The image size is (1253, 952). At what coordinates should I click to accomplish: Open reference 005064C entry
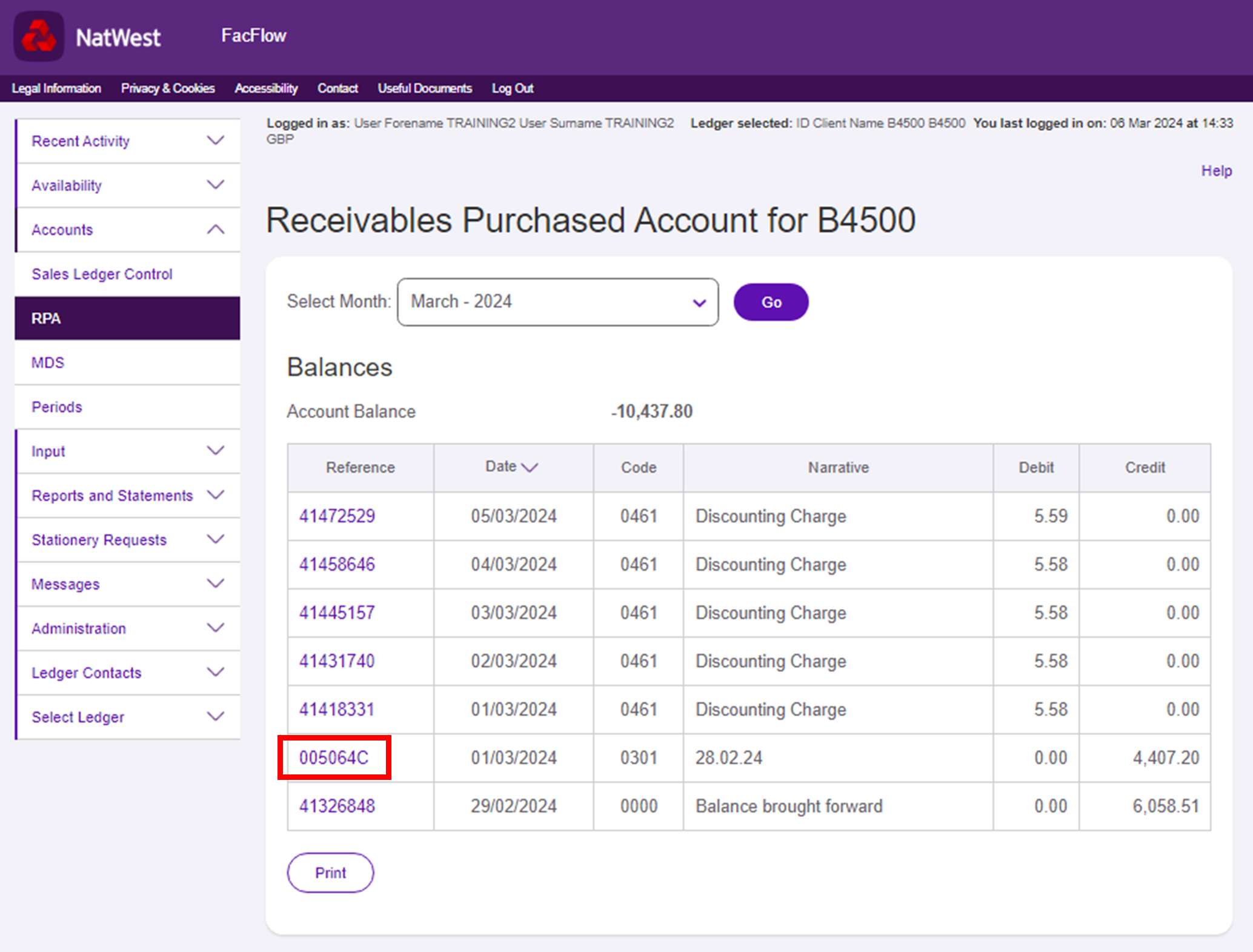pyautogui.click(x=334, y=757)
